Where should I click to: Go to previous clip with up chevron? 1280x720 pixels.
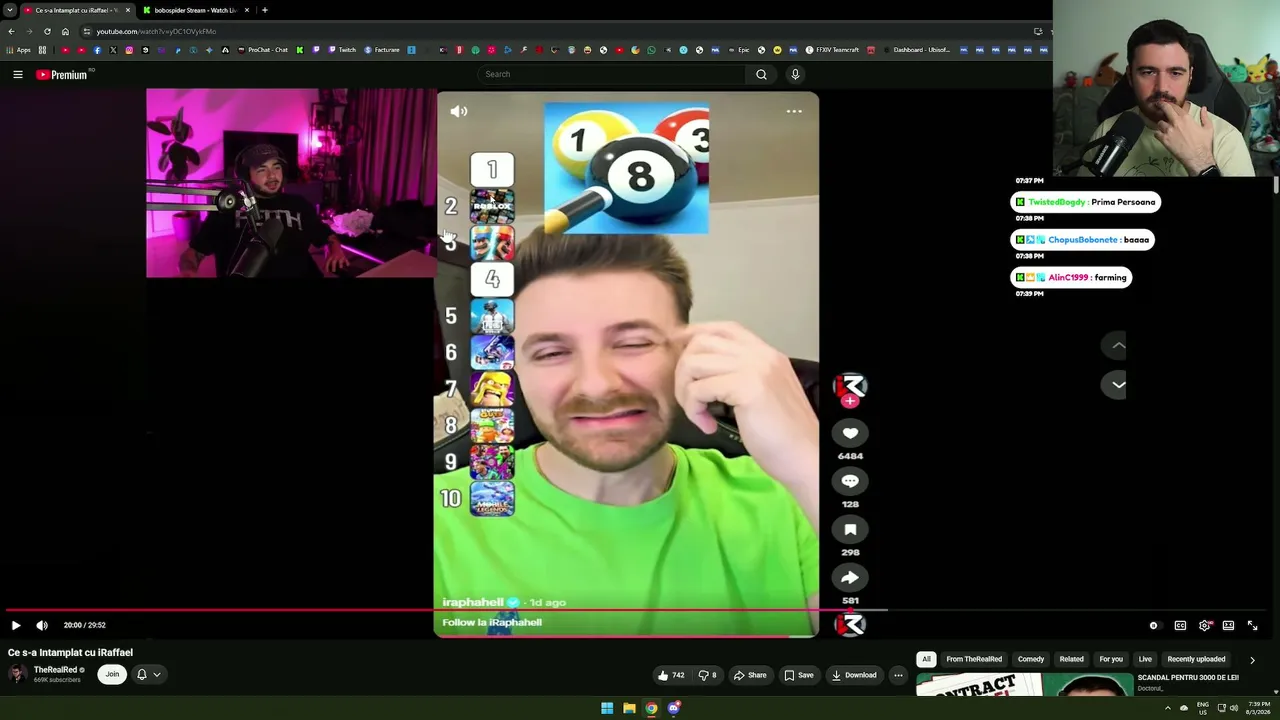point(1119,346)
